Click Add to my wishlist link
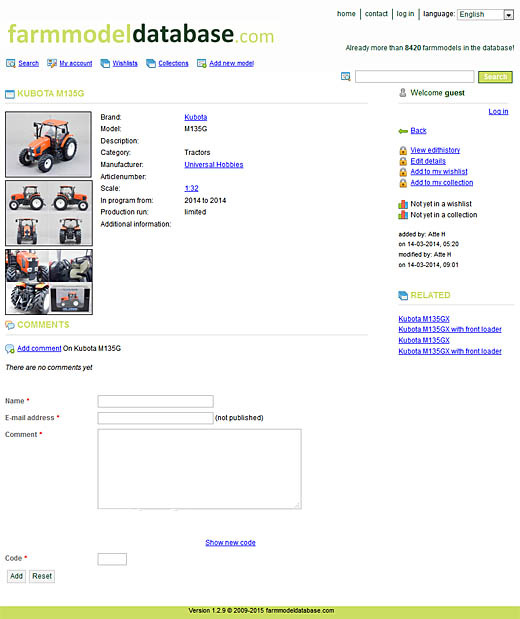520x619 pixels. click(x=439, y=172)
